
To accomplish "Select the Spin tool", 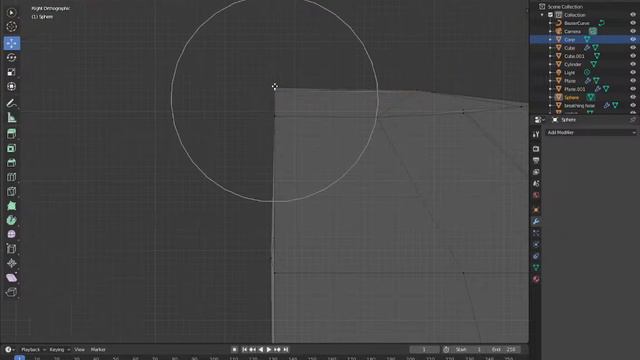I will [11, 220].
